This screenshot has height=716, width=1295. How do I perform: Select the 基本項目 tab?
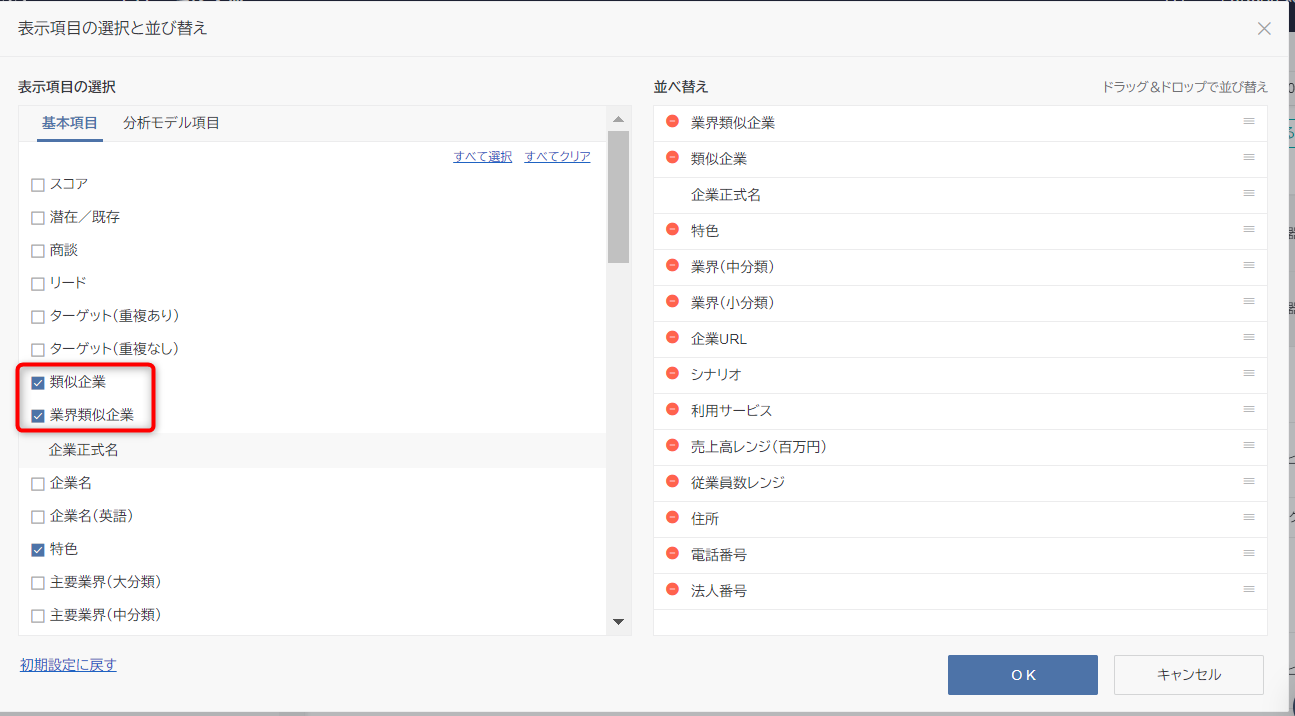pos(70,123)
